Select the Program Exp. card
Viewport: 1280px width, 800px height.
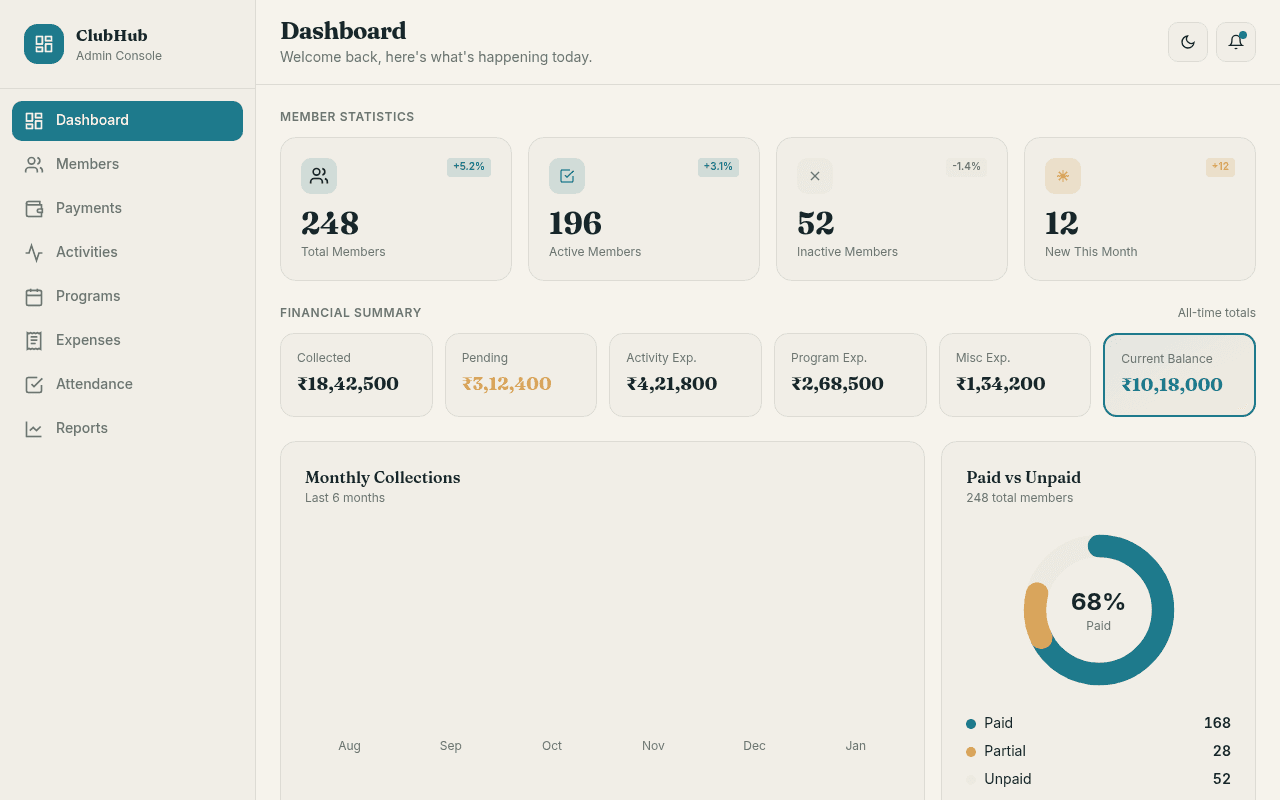tap(850, 375)
